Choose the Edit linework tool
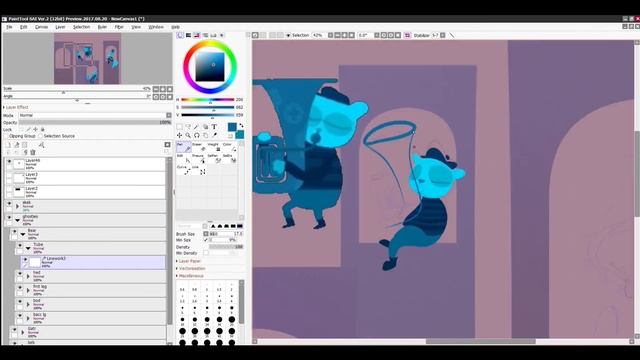Image resolution: width=640 pixels, height=360 pixels. pos(184,158)
